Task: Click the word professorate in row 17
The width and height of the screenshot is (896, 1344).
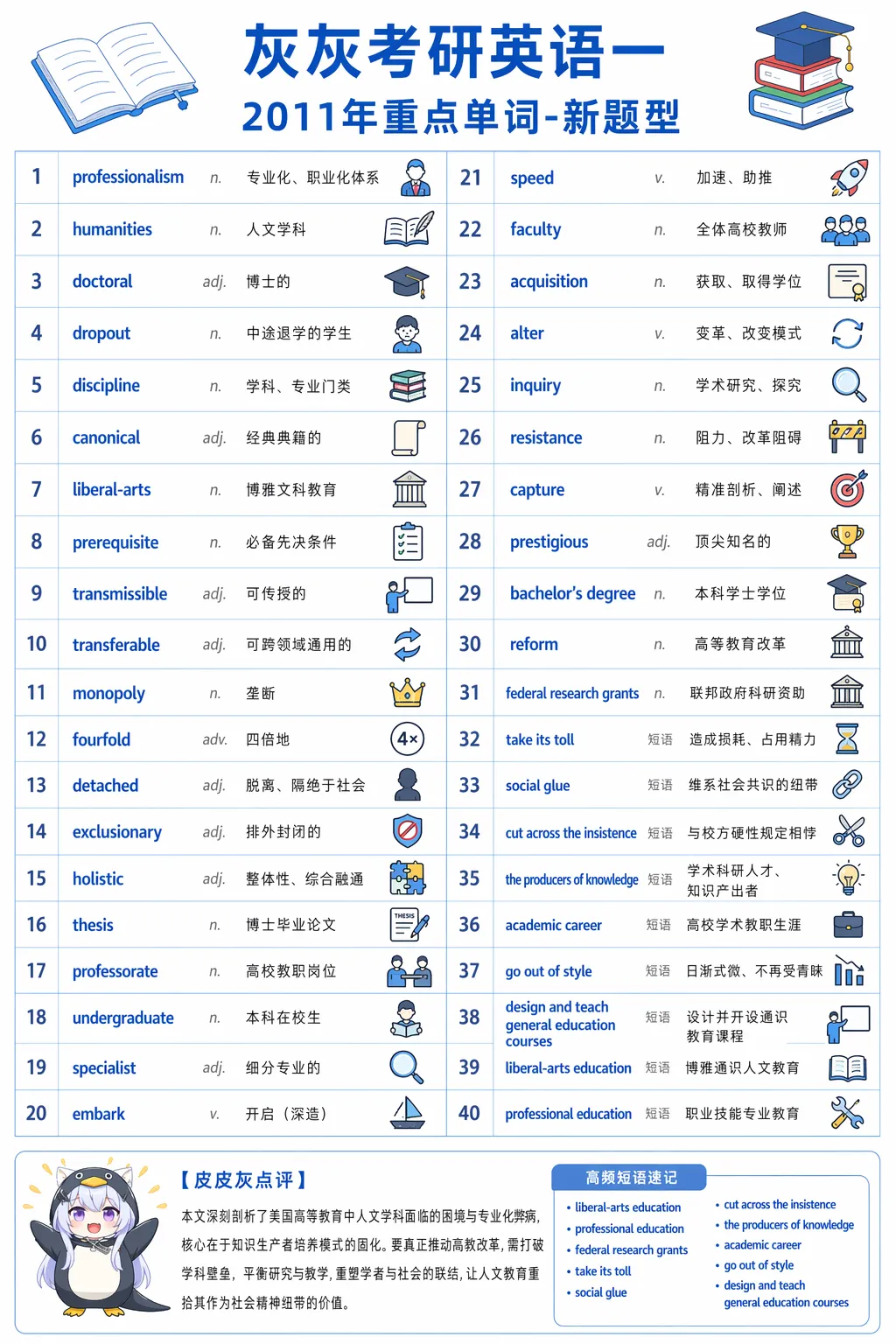Action: [x=115, y=971]
